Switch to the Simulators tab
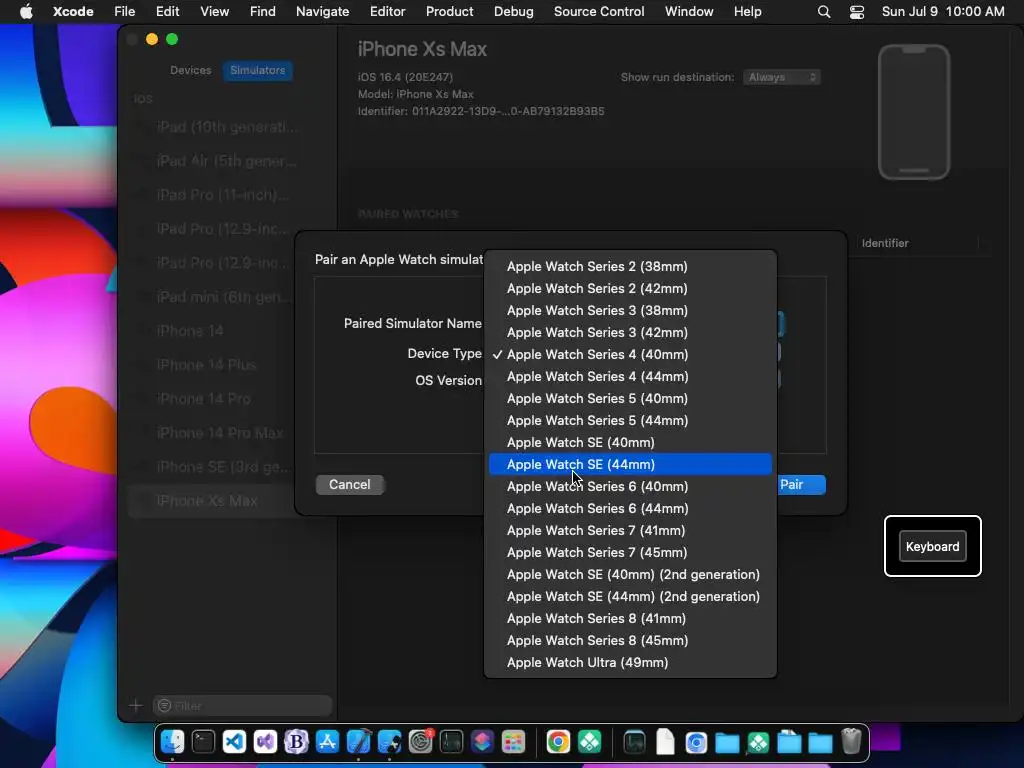The width and height of the screenshot is (1024, 768). pyautogui.click(x=257, y=70)
